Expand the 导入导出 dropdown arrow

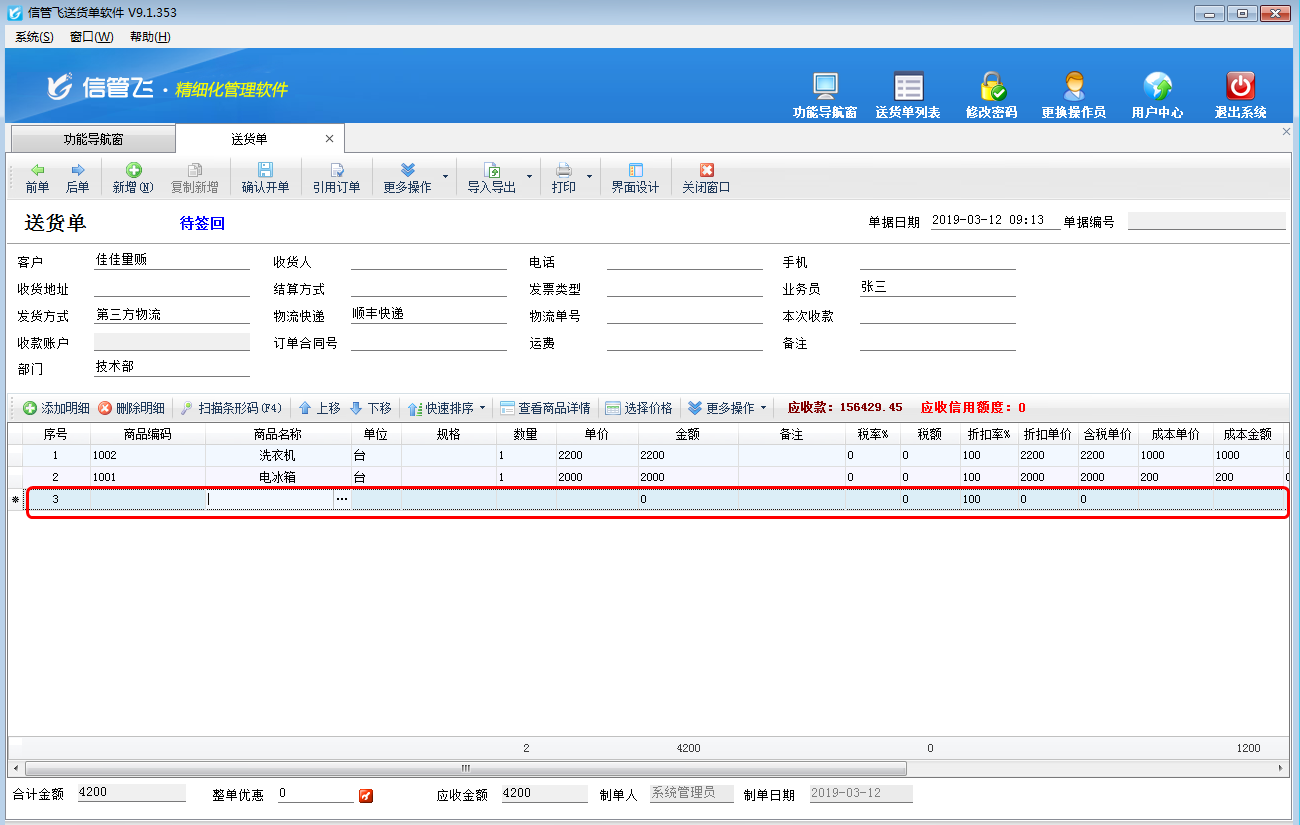[x=529, y=177]
